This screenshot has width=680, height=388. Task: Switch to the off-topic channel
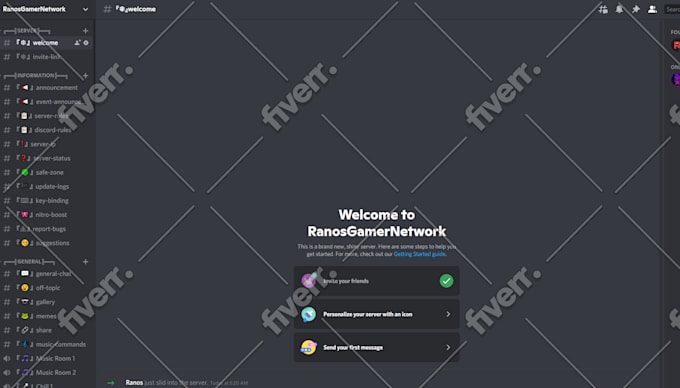(47, 288)
